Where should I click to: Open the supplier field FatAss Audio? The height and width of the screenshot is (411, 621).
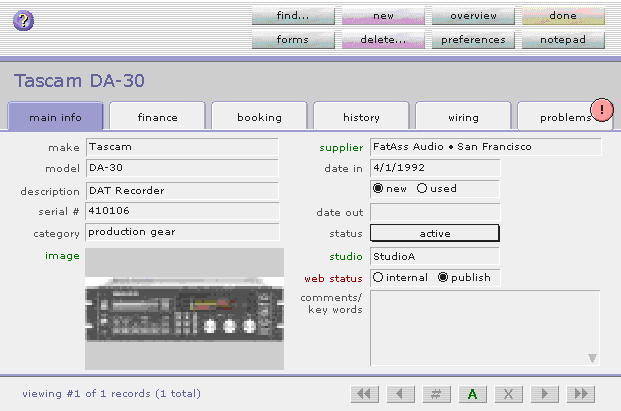(x=486, y=147)
